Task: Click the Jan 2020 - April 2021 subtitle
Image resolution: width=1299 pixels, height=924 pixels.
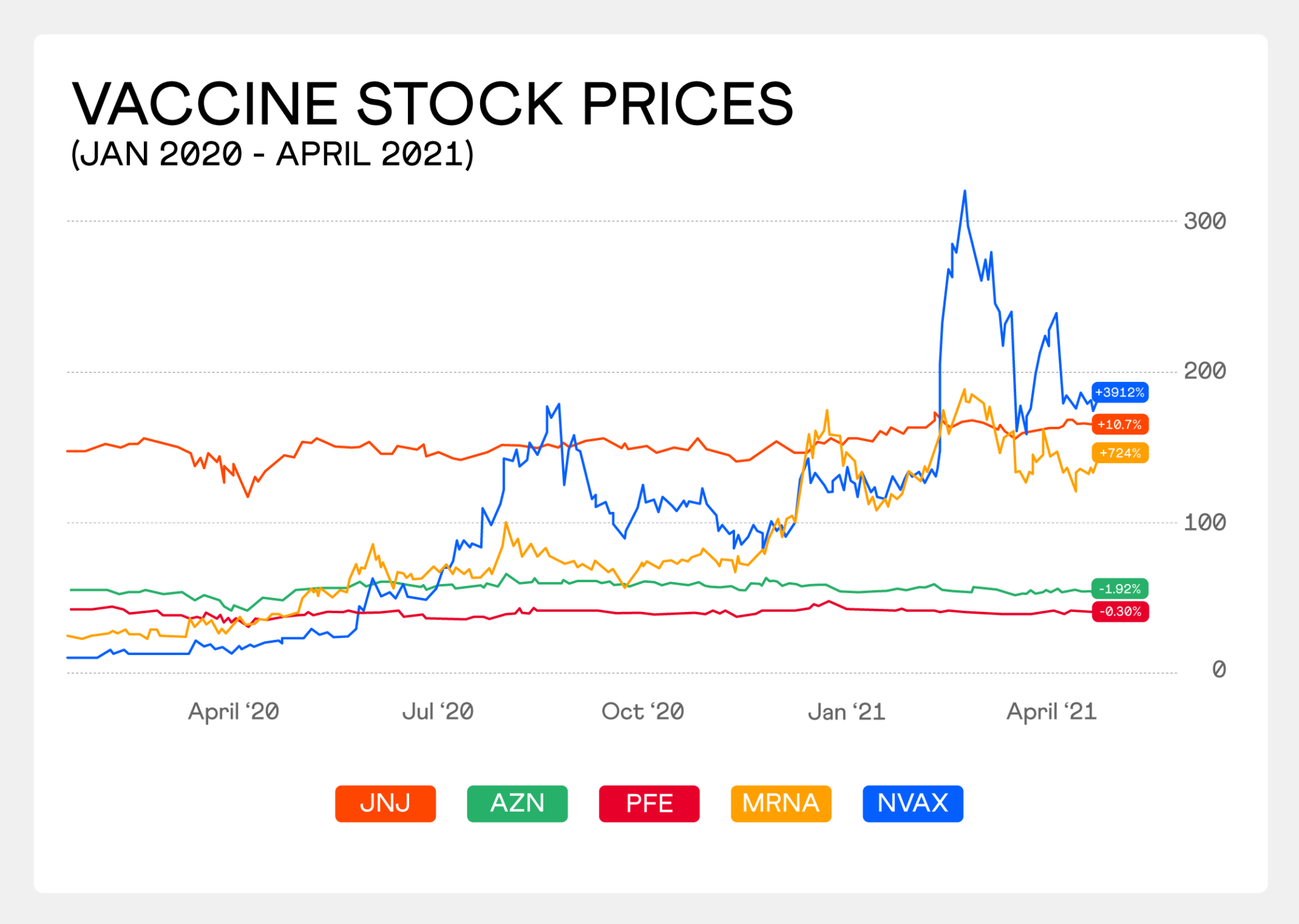Action: 272,154
